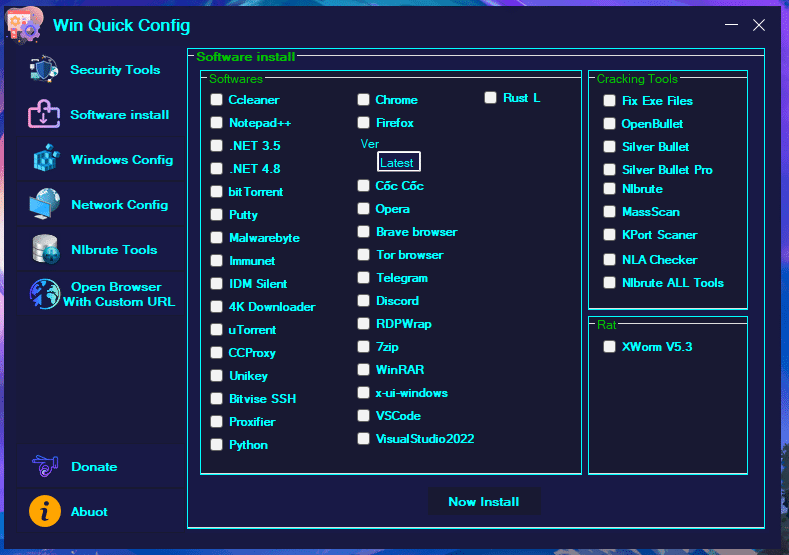Minimize the Win Quick Config window
The width and height of the screenshot is (789, 555).
[731, 25]
